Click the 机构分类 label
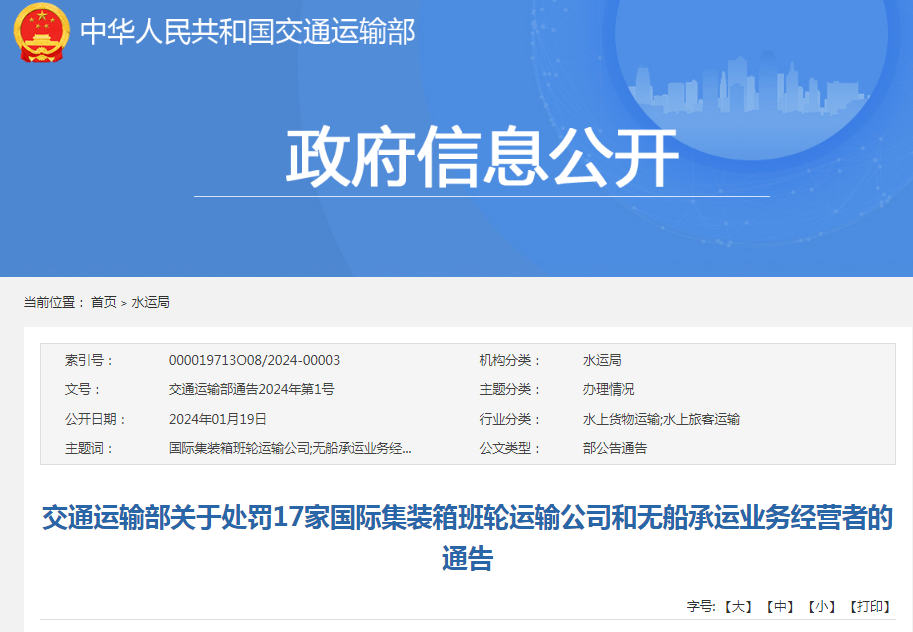Screen dimensions: 913x632 pos(509,361)
